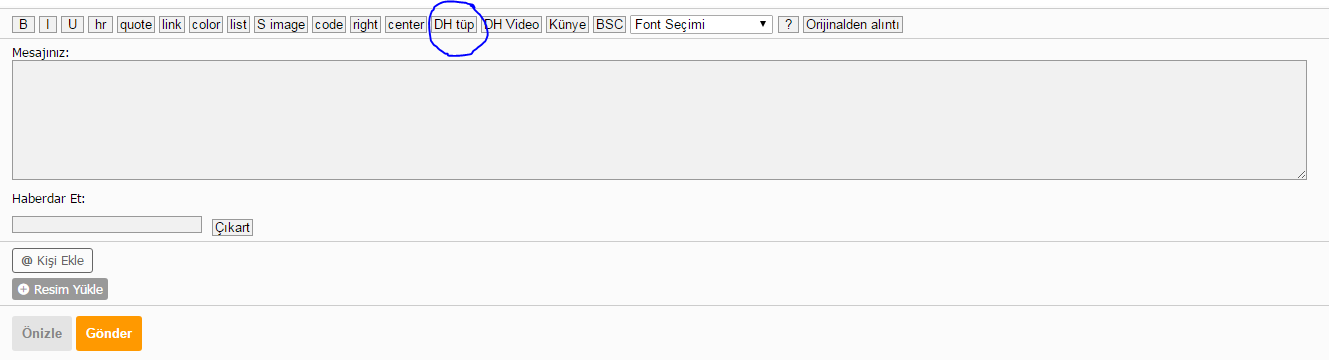Click the Orijinalden alıntı button
The height and width of the screenshot is (360, 1329).
pos(853,25)
